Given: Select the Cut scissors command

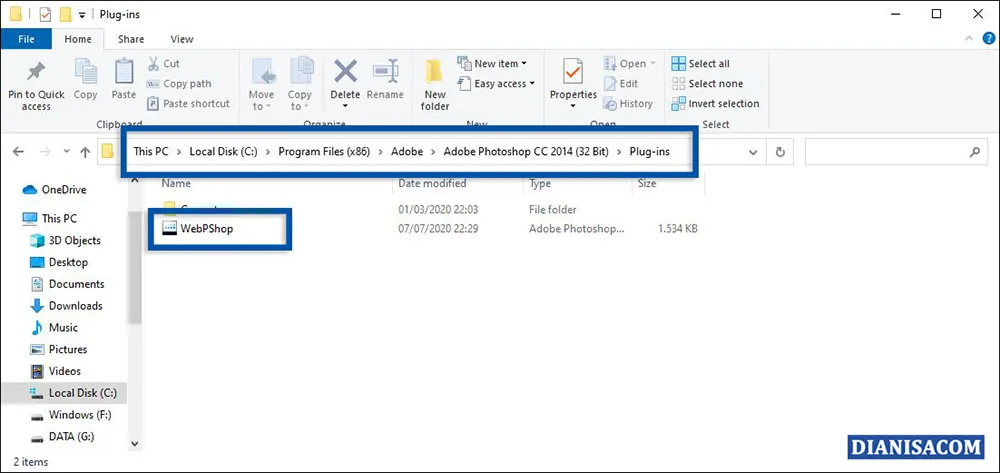Looking at the screenshot, I should pos(163,64).
